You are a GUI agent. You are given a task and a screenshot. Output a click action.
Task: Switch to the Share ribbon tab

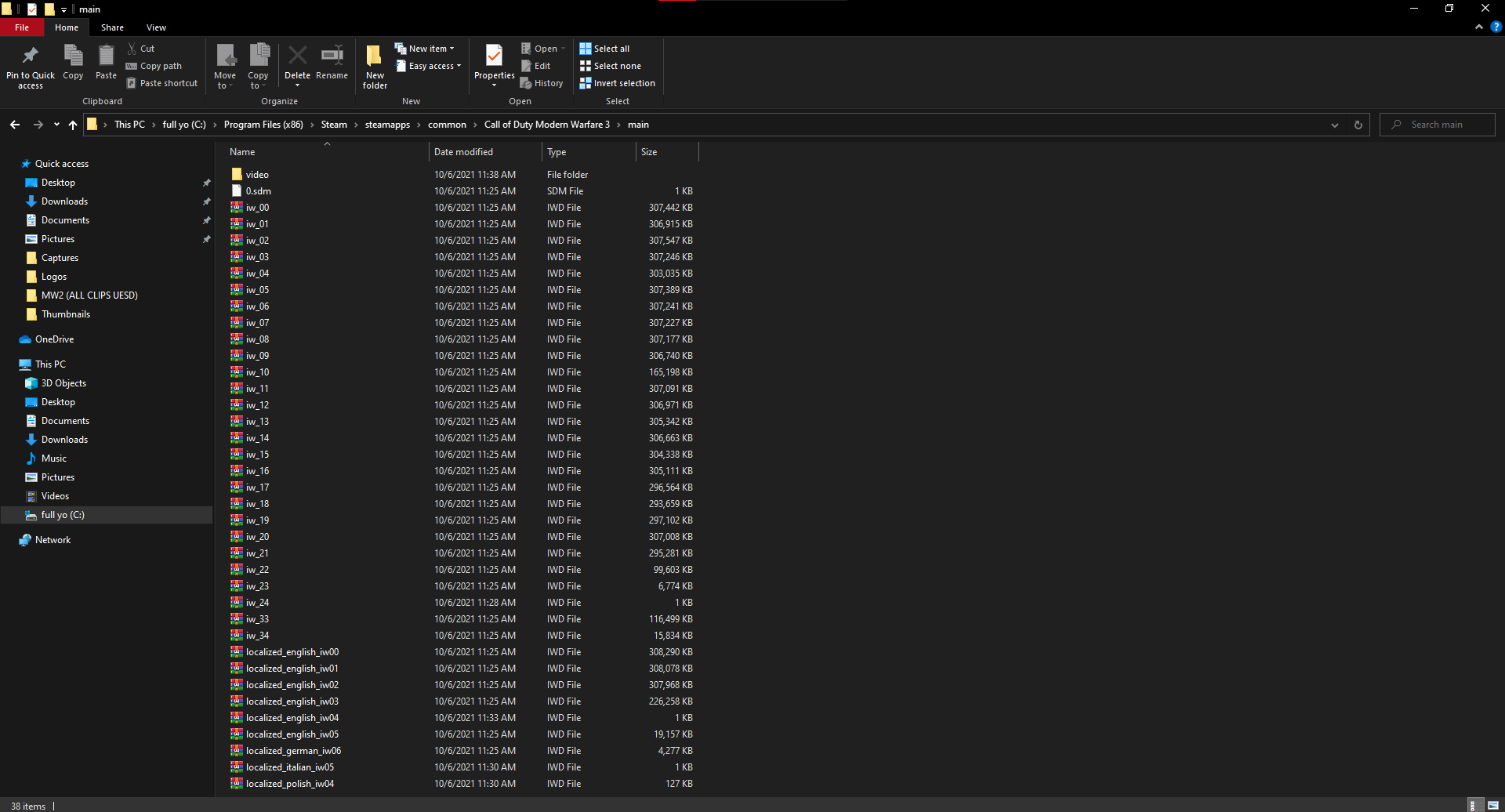tap(112, 27)
